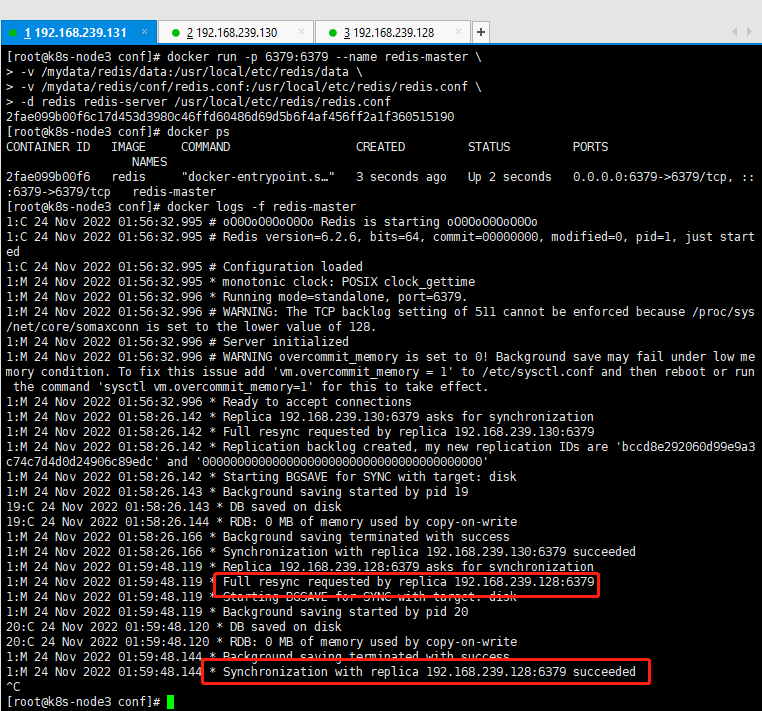Click "monotonic clock: POSIX clock_gettime" line
The image size is (762, 711).
pos(348,282)
